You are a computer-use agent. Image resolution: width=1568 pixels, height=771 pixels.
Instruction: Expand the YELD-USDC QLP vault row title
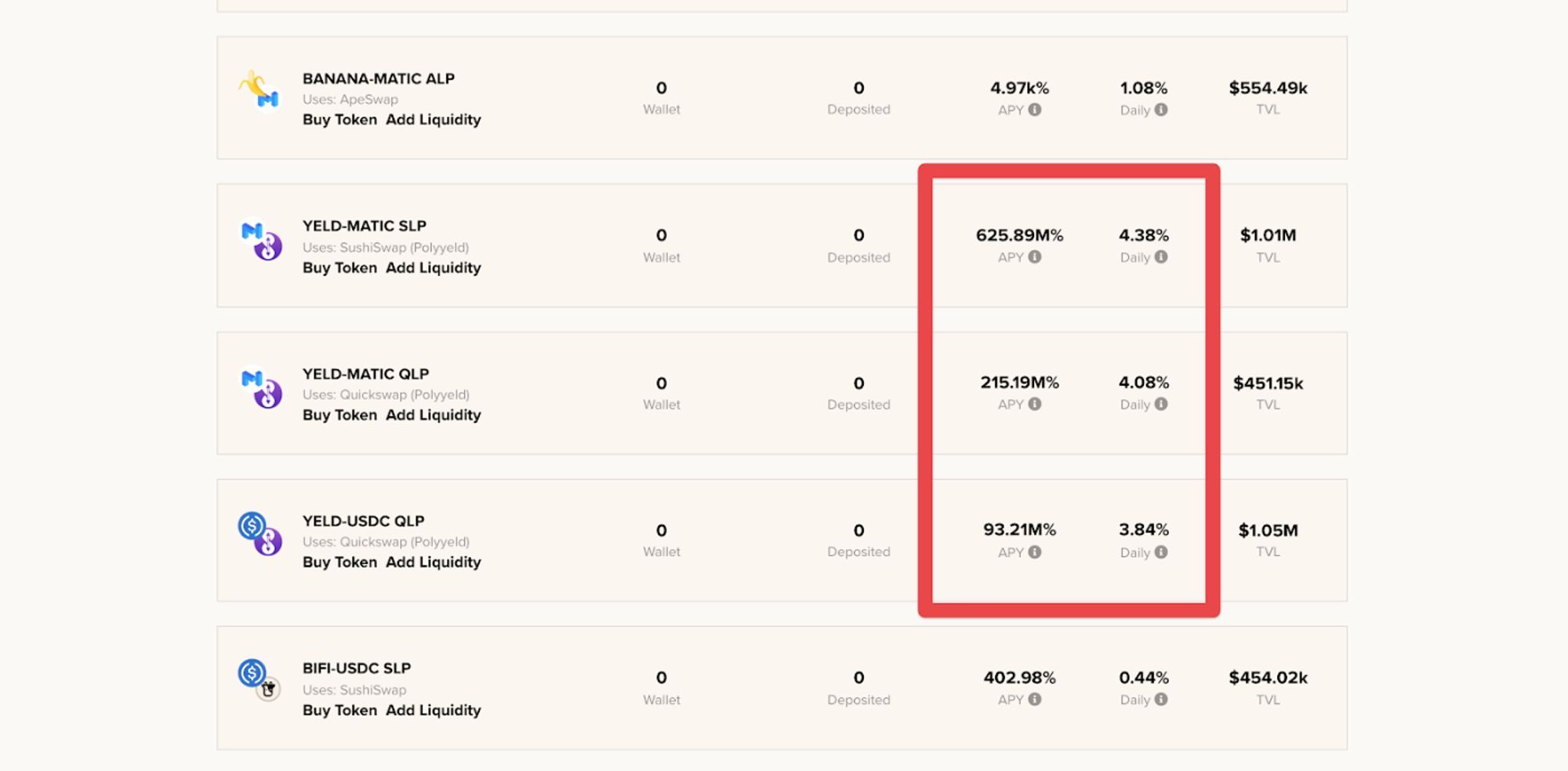point(363,521)
